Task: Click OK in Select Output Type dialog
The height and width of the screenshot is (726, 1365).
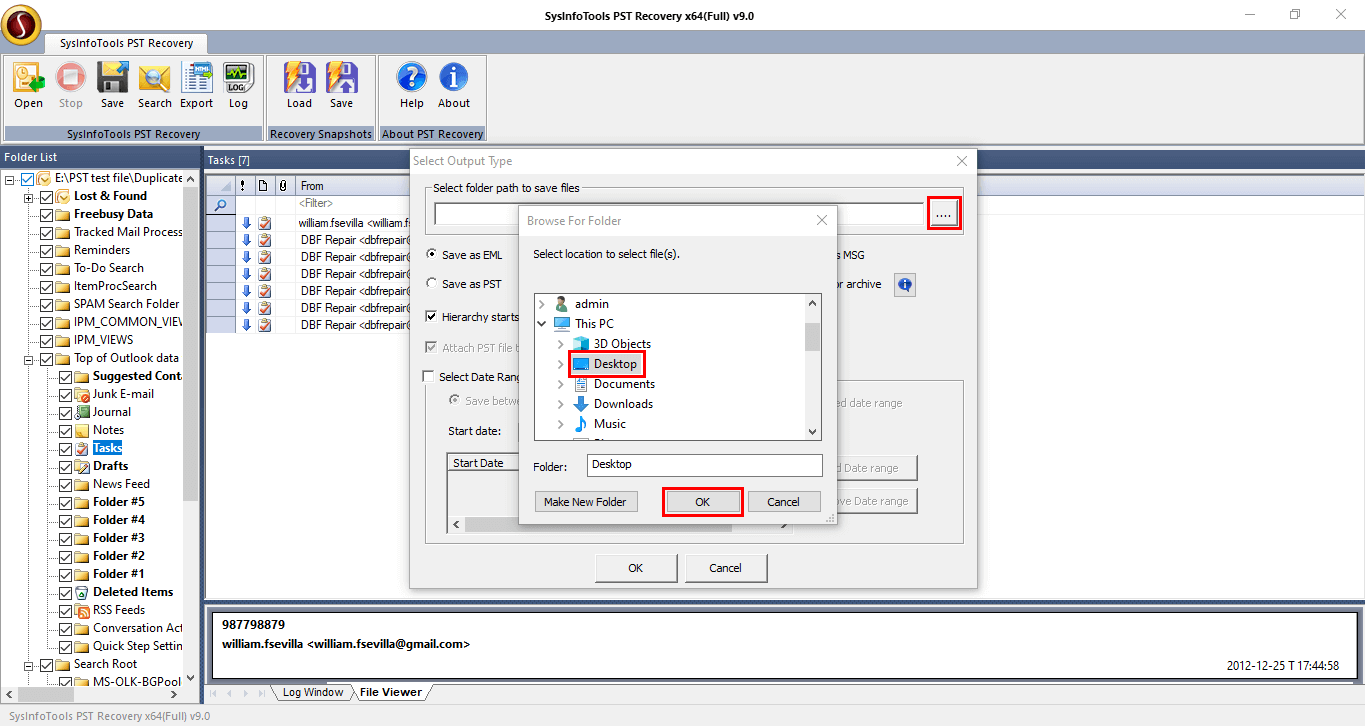Action: click(x=635, y=568)
